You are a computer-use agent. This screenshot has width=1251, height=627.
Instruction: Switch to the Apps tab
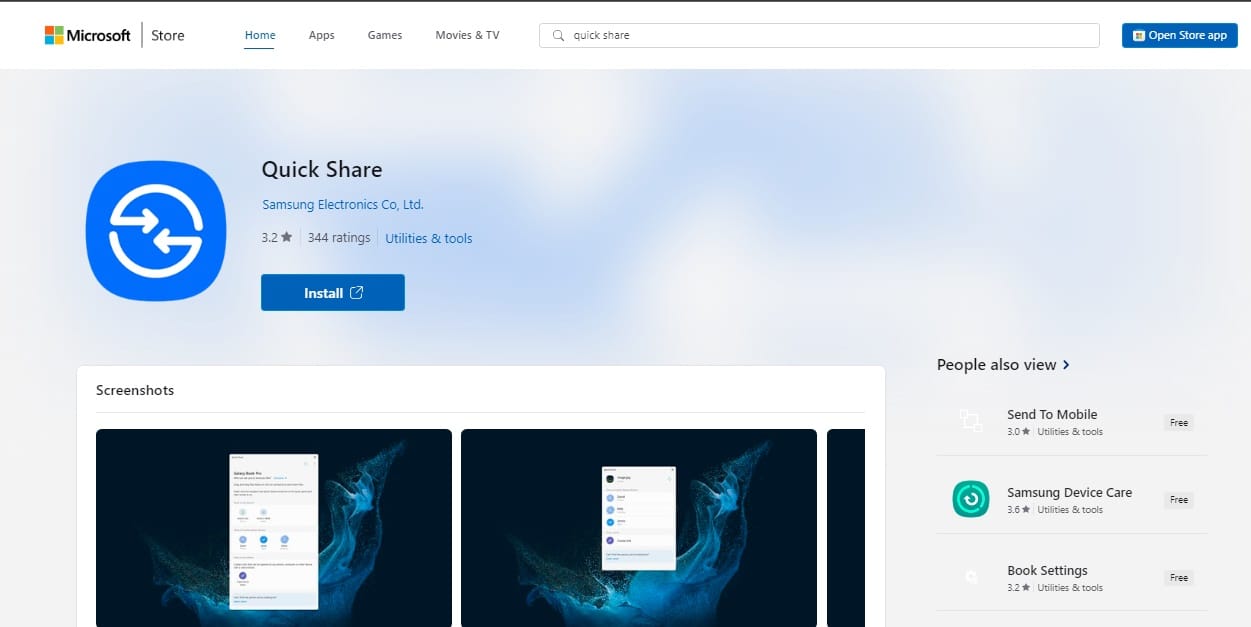322,35
